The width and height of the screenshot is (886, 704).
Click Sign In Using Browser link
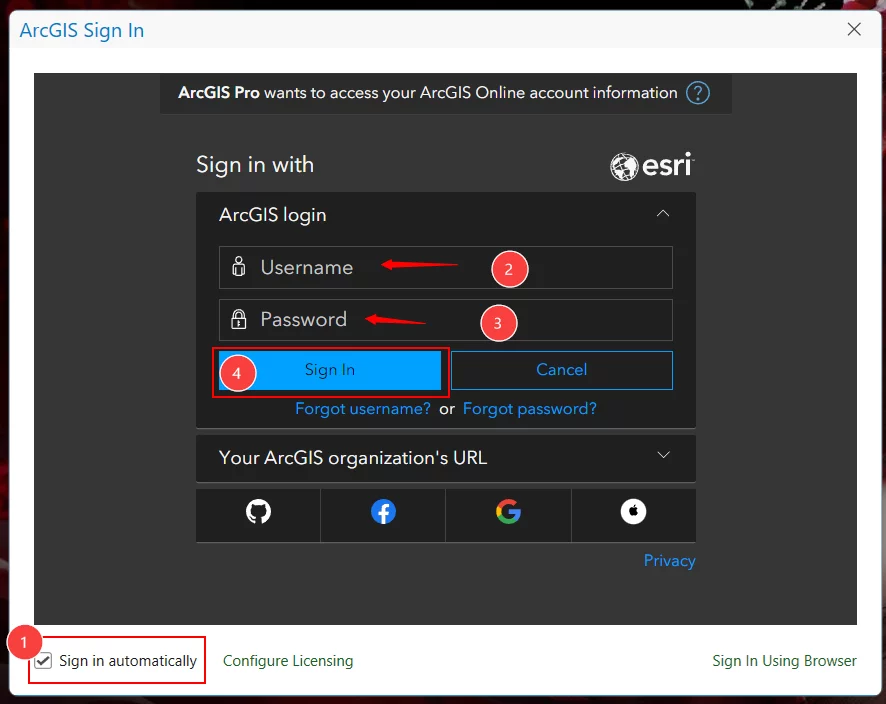tap(784, 660)
